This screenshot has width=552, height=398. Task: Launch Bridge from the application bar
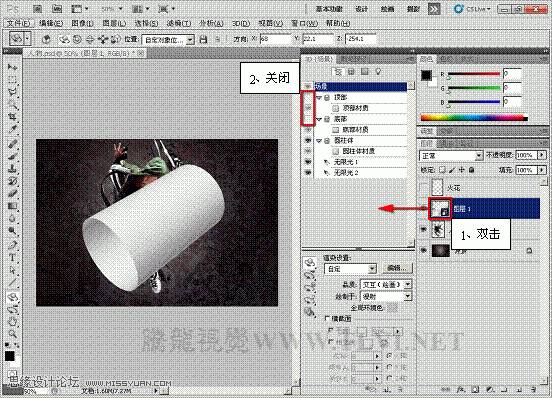37,9
